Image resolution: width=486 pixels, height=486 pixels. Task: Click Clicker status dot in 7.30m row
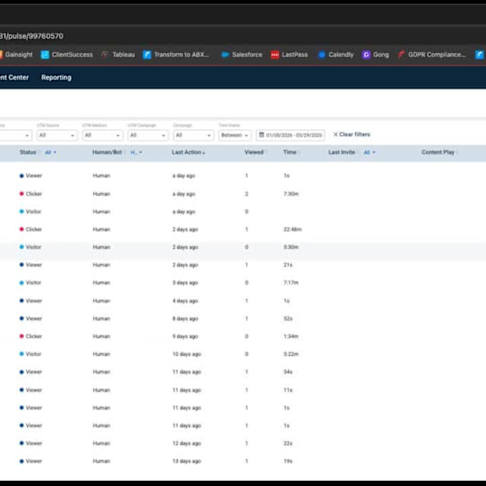tap(22, 194)
